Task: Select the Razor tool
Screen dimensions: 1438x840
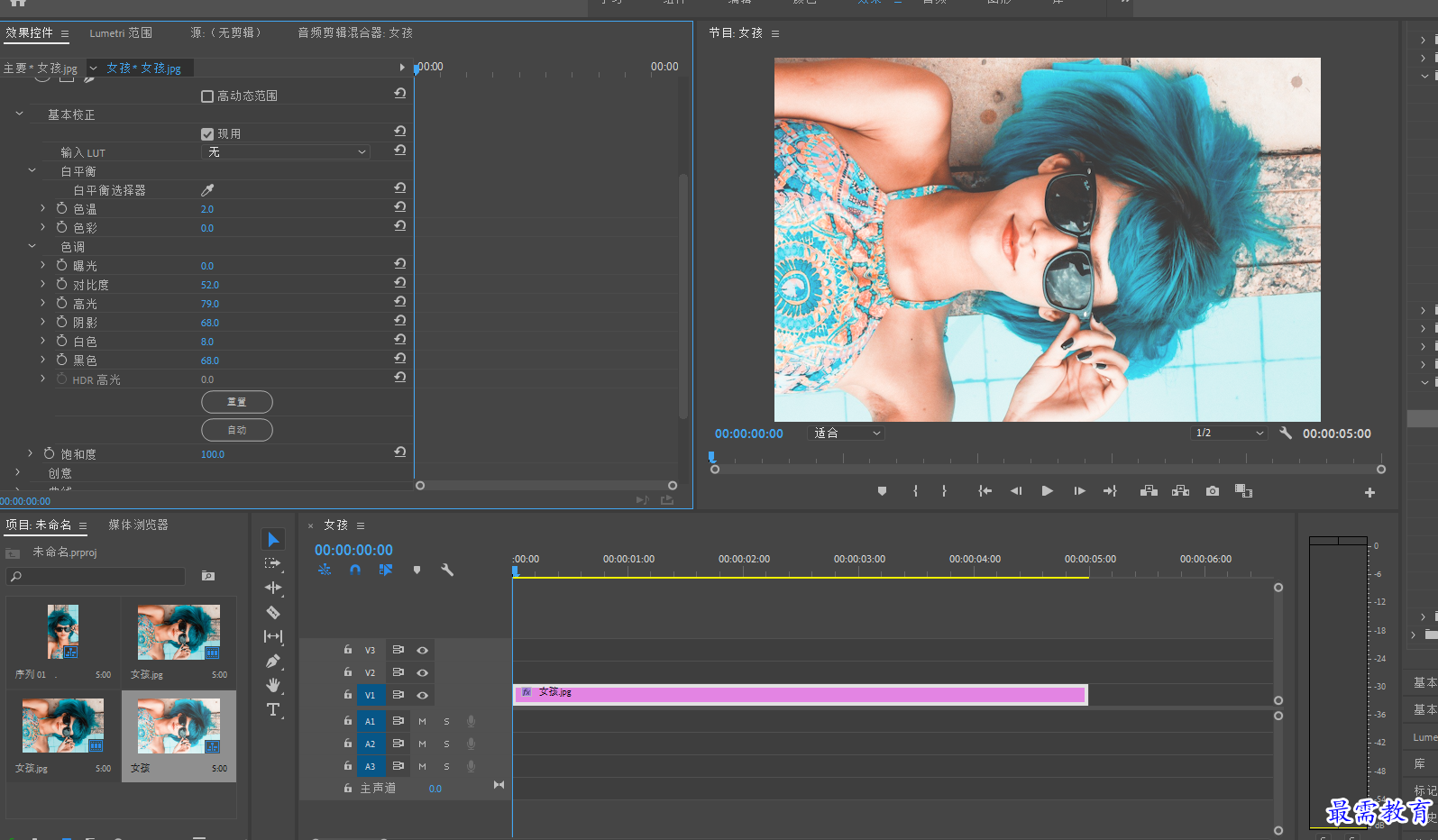Action: tap(273, 612)
